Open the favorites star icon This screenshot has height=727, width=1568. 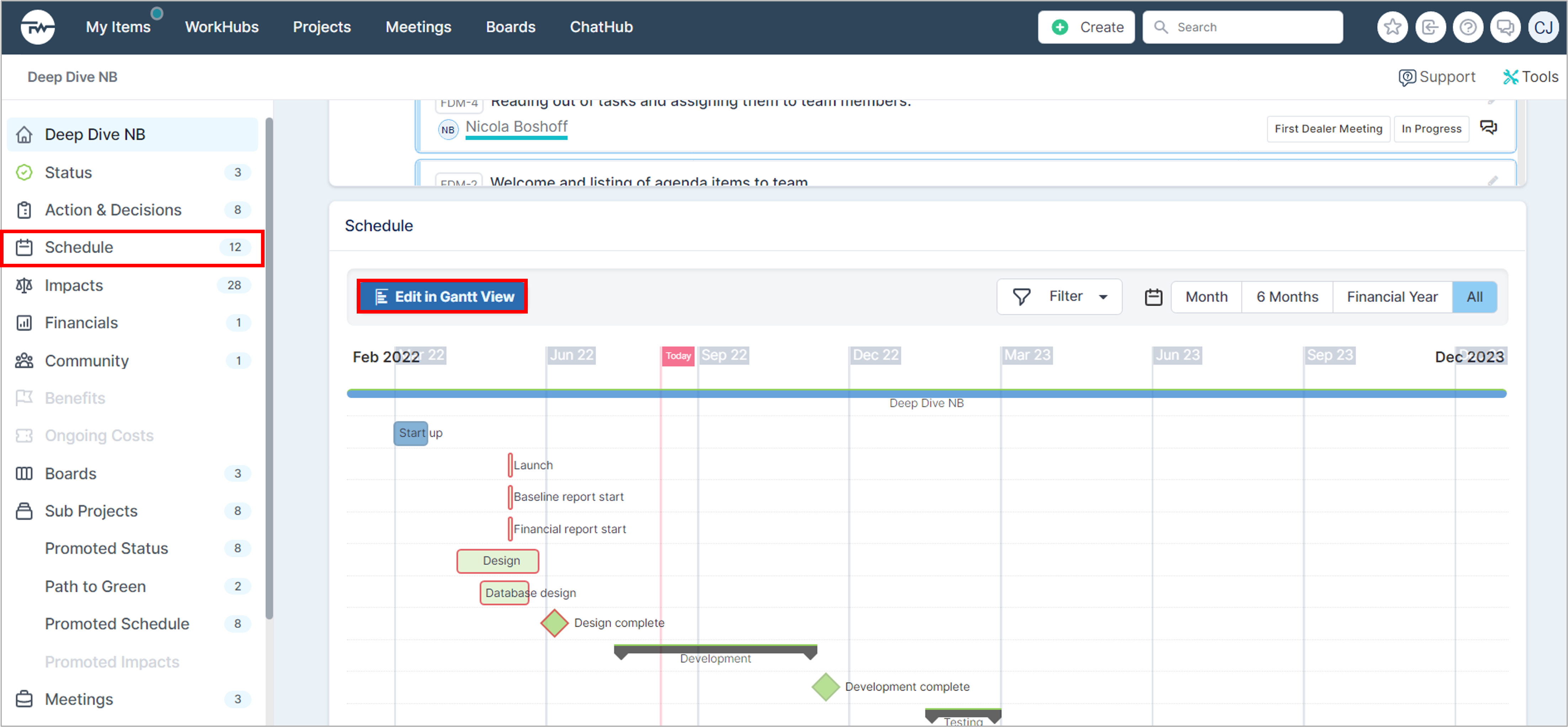click(x=1392, y=27)
